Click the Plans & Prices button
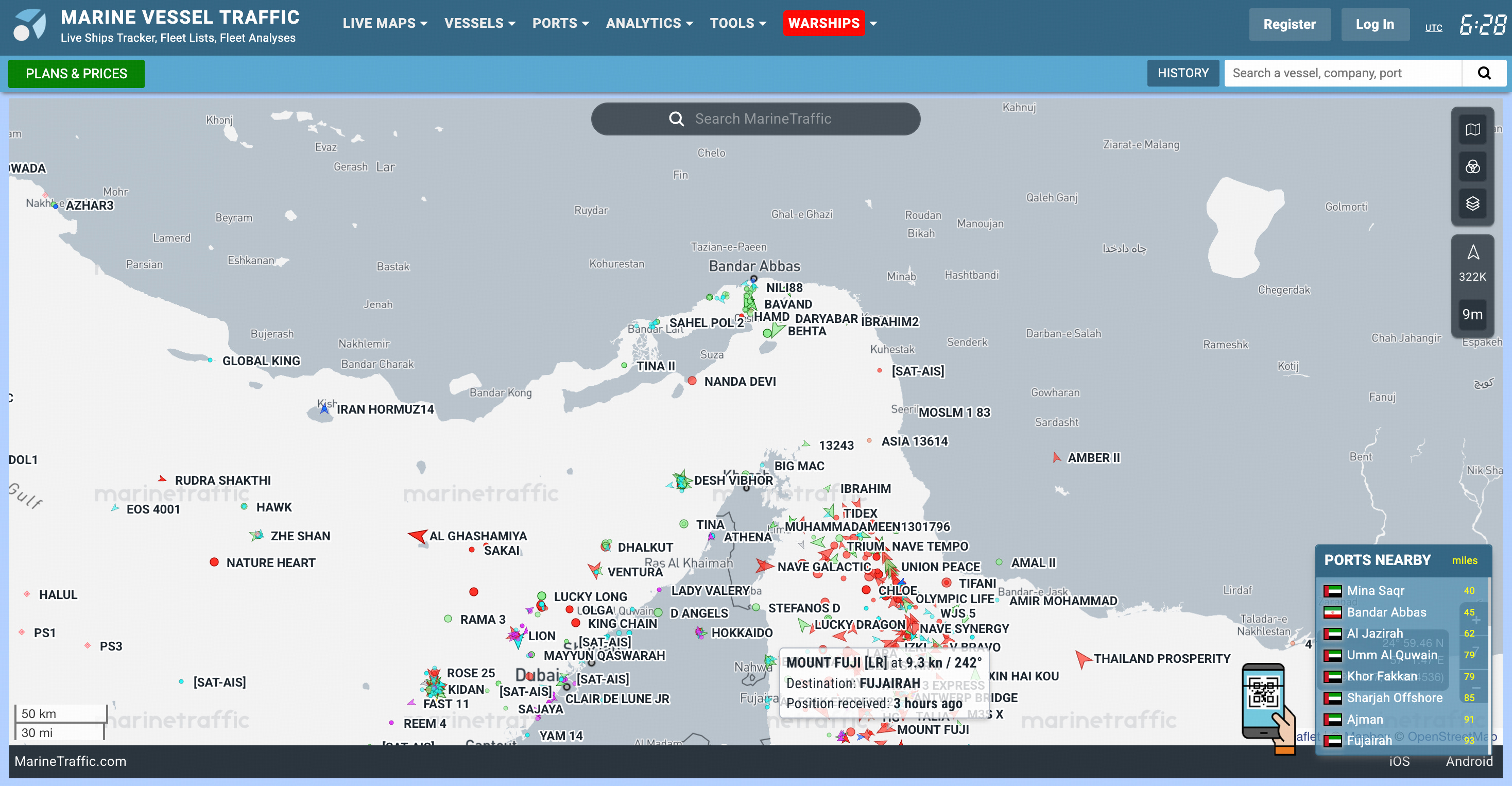The width and height of the screenshot is (1512, 786). 76,74
